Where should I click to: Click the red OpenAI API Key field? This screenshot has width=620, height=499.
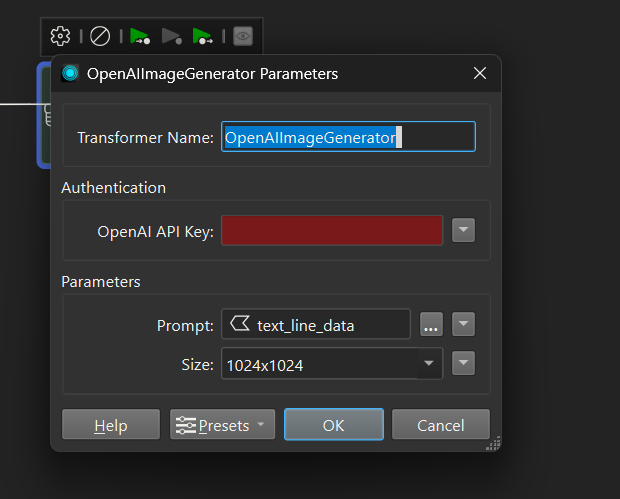coord(331,231)
